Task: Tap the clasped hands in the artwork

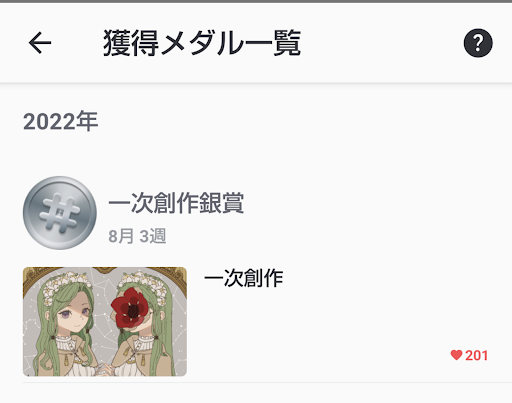Action: 103,369
